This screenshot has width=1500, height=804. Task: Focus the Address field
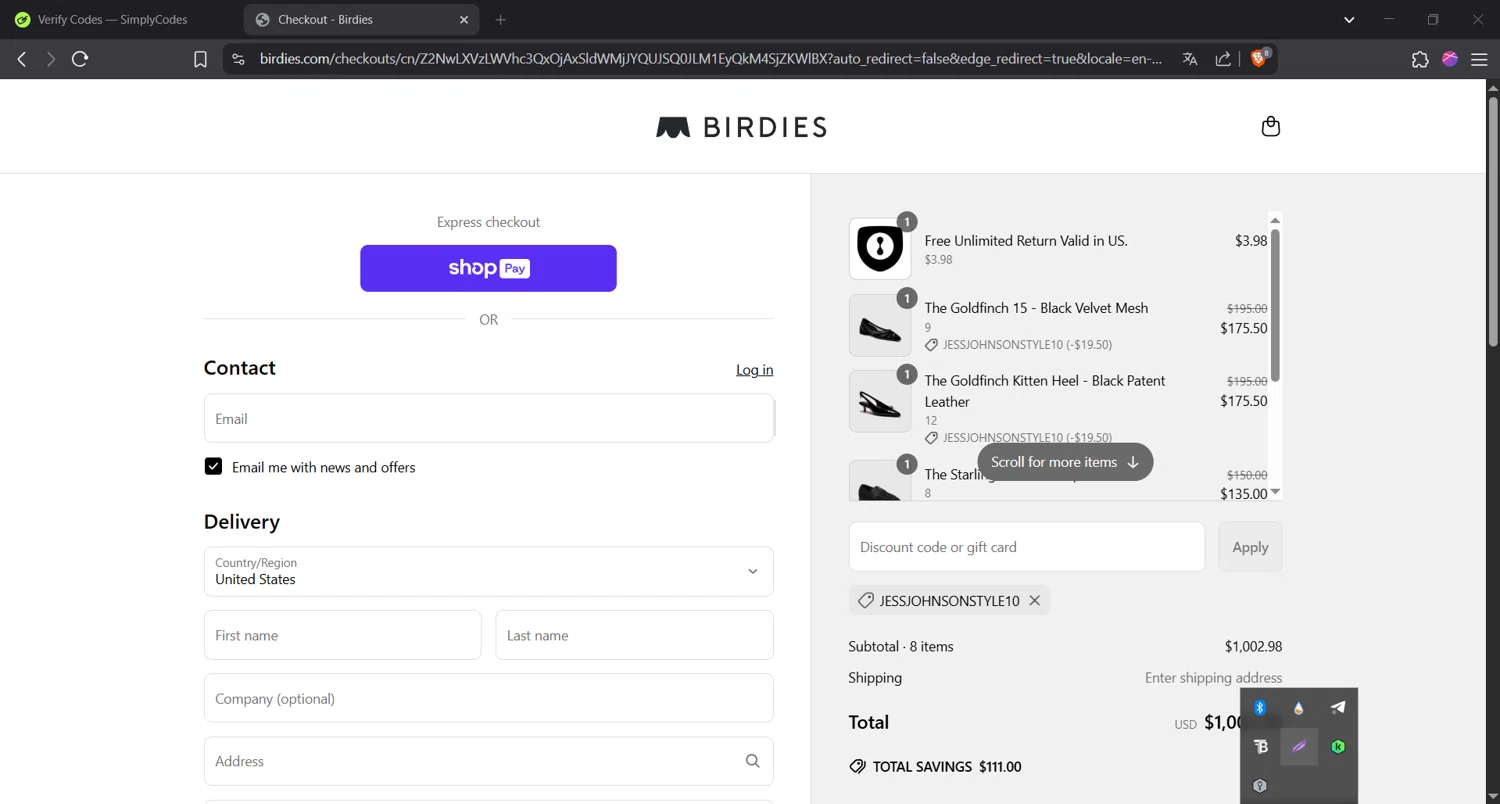[x=488, y=761]
